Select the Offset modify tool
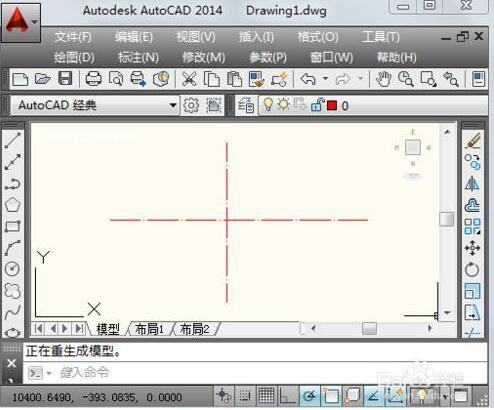Screen dimensions: 494x410 [x=472, y=205]
